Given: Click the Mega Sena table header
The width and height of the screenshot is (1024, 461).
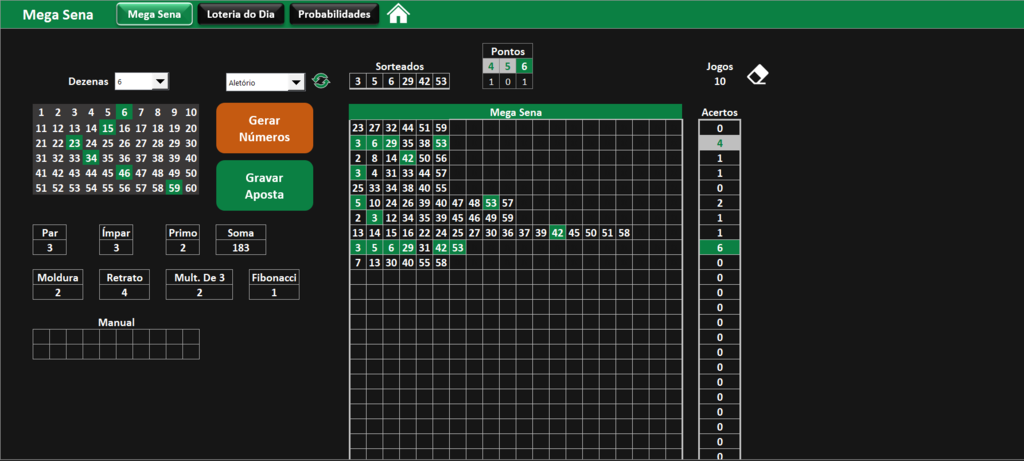Looking at the screenshot, I should pyautogui.click(x=515, y=112).
